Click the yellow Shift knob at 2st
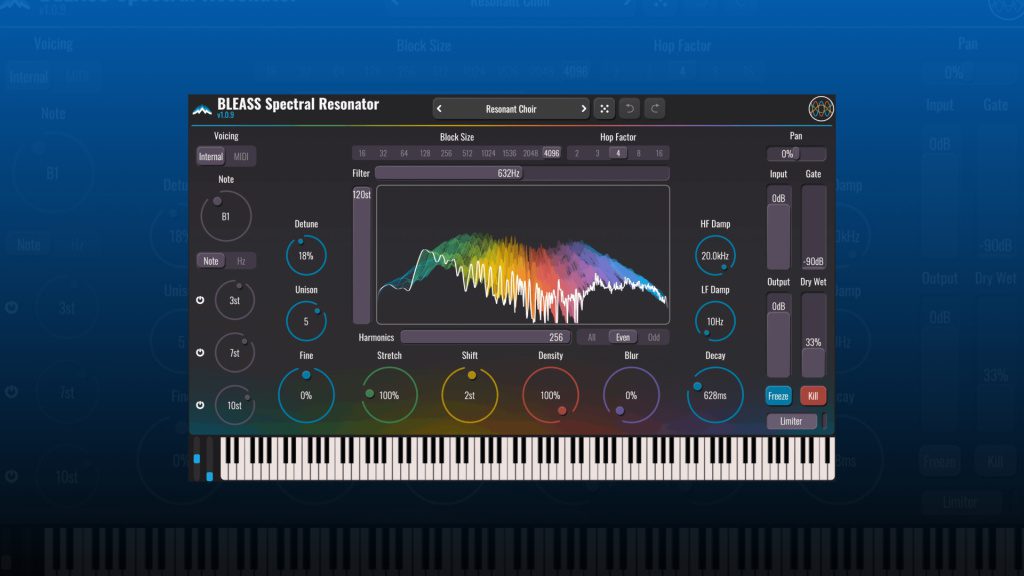Screen dimensions: 1024x576 [469, 395]
